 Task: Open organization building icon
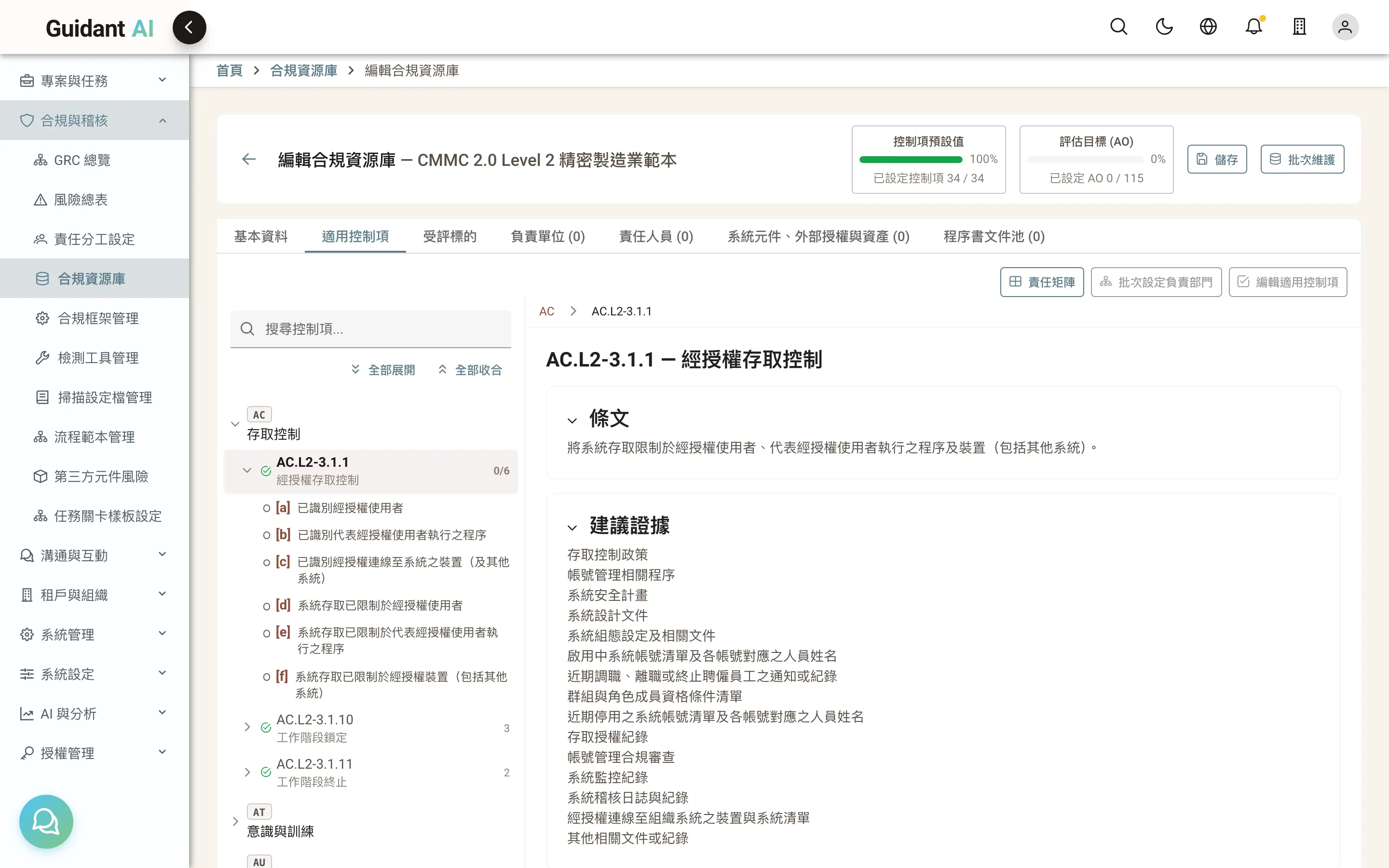[1299, 27]
